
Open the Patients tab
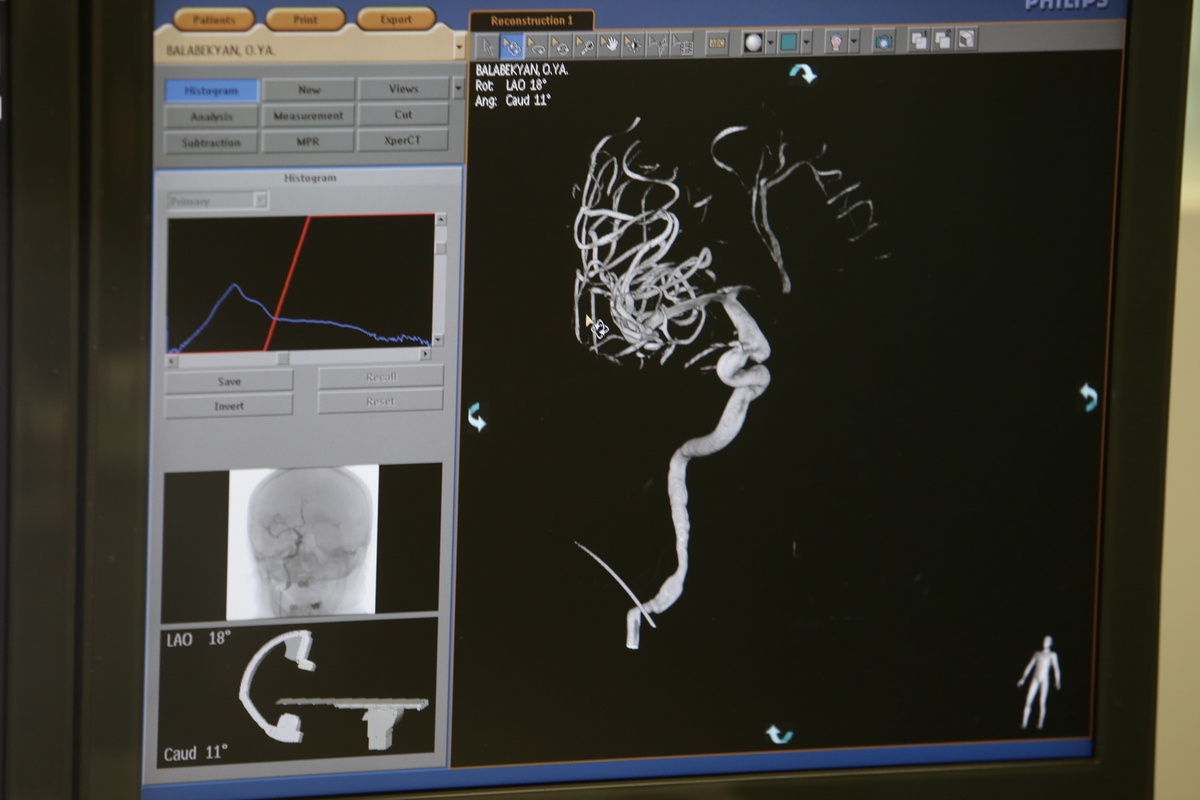[x=213, y=19]
